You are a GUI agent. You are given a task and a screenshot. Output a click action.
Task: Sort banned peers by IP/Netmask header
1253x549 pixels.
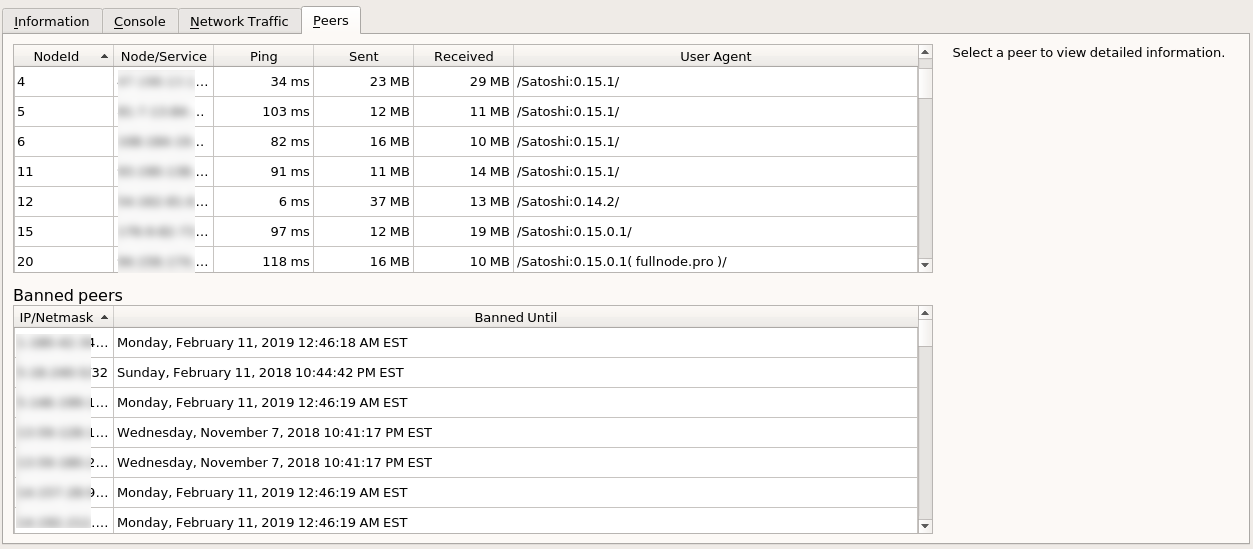click(63, 317)
